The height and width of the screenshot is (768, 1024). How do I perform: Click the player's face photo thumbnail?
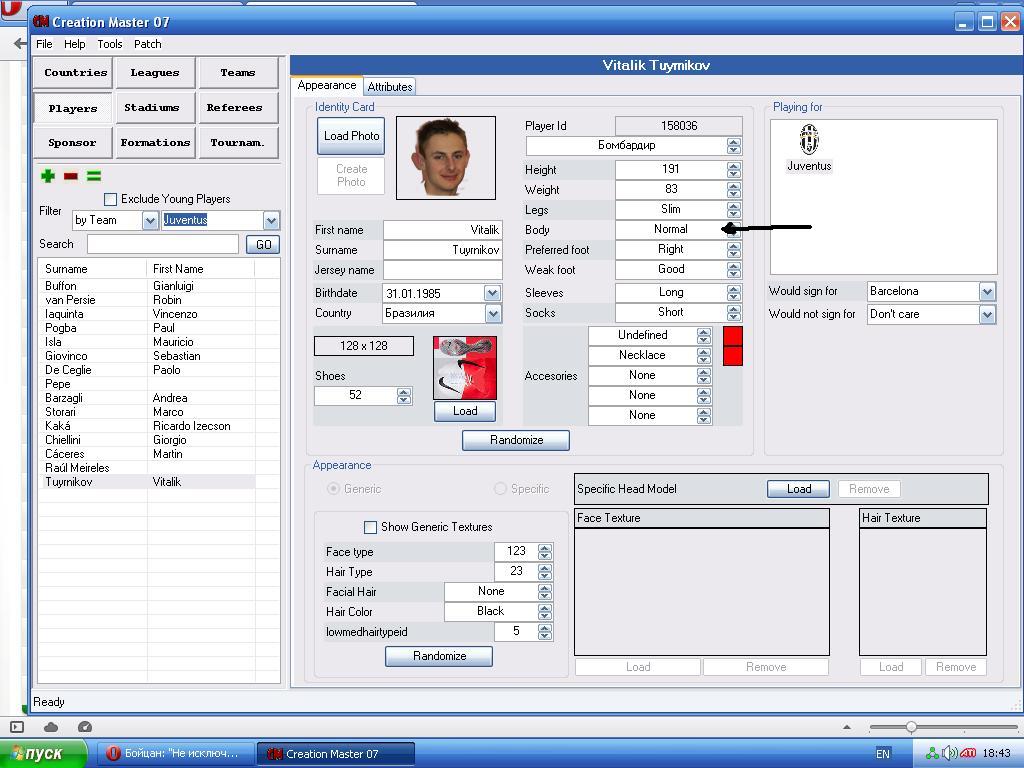445,157
